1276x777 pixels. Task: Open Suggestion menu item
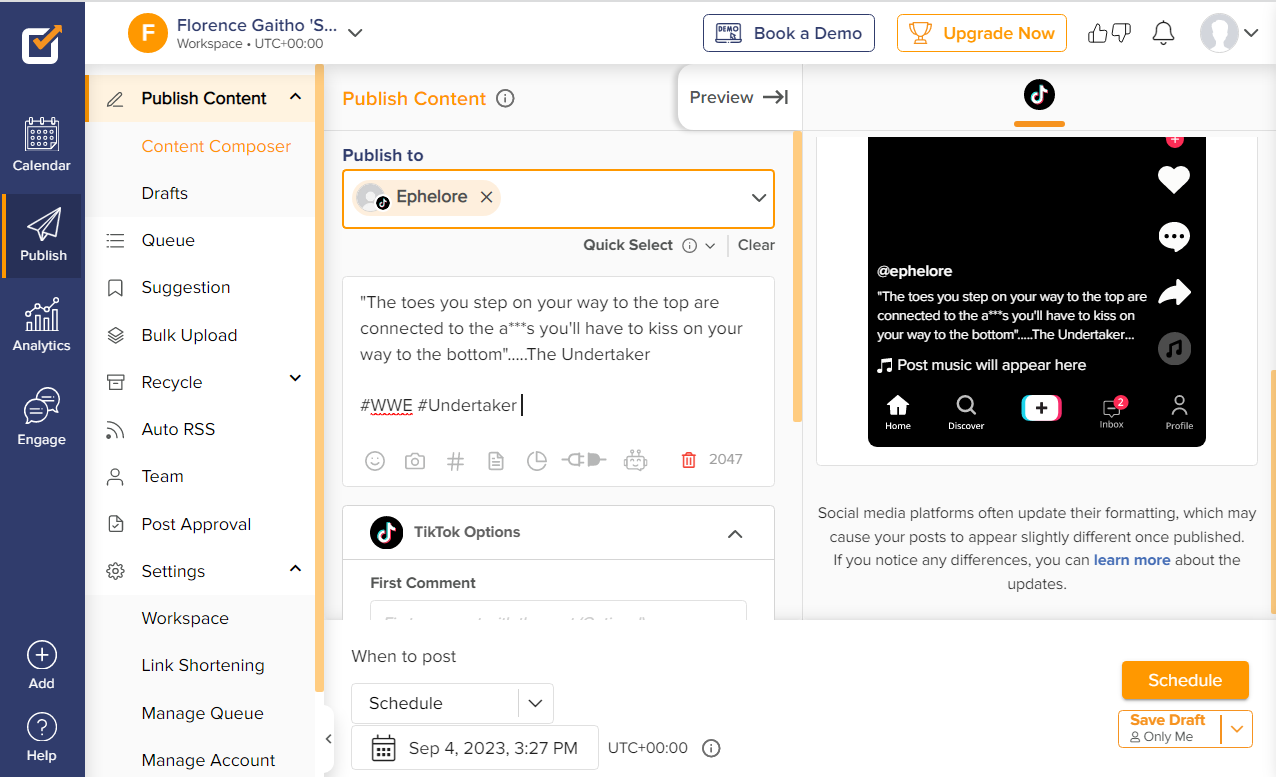(x=186, y=287)
